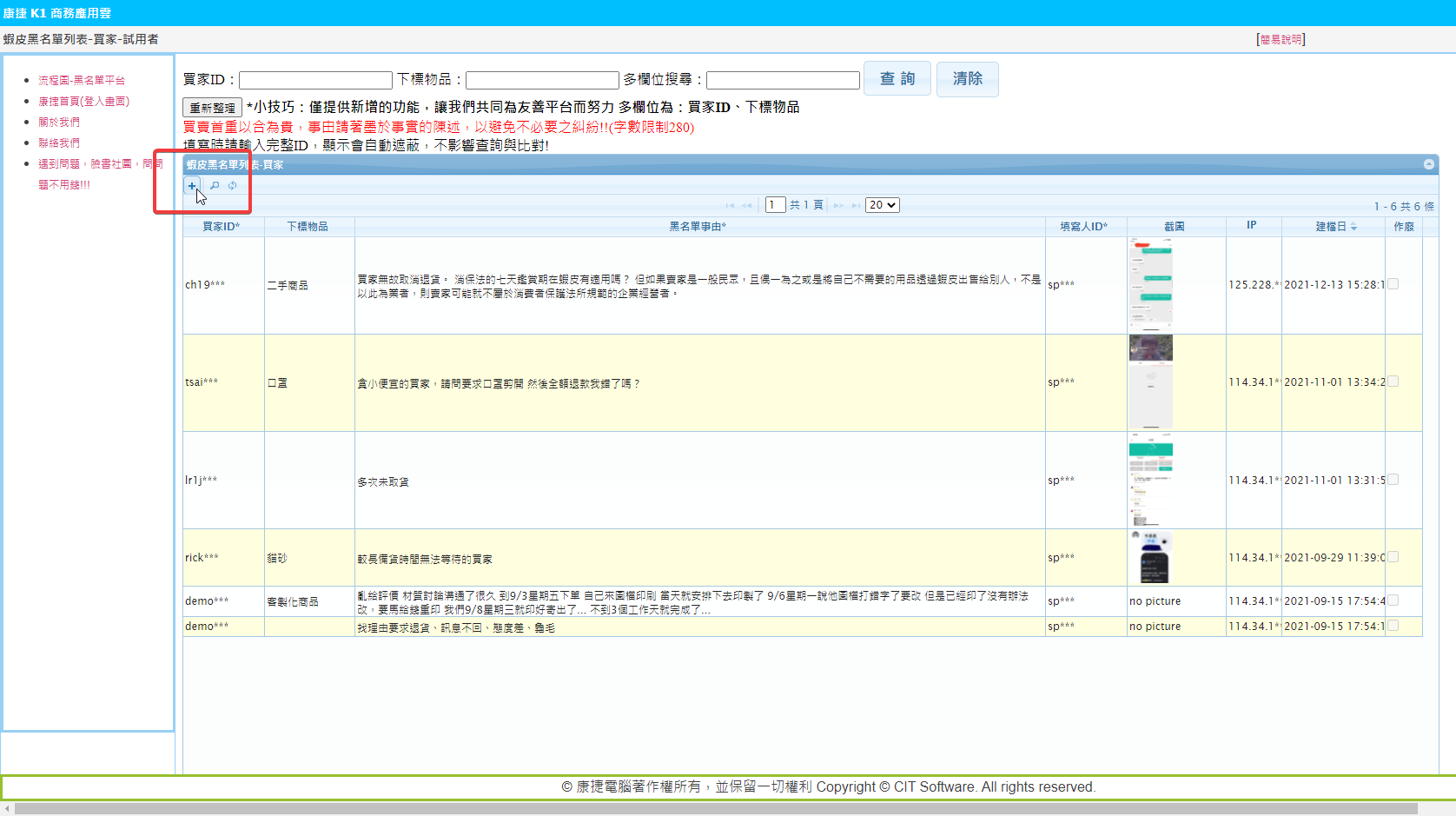Jump to last page pager icon

(x=856, y=206)
